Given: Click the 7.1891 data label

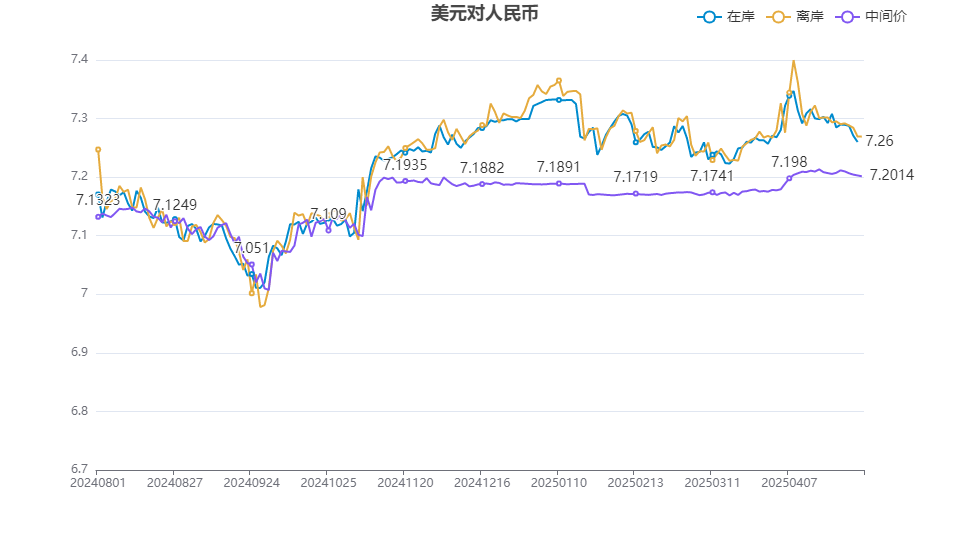Looking at the screenshot, I should pyautogui.click(x=559, y=168).
